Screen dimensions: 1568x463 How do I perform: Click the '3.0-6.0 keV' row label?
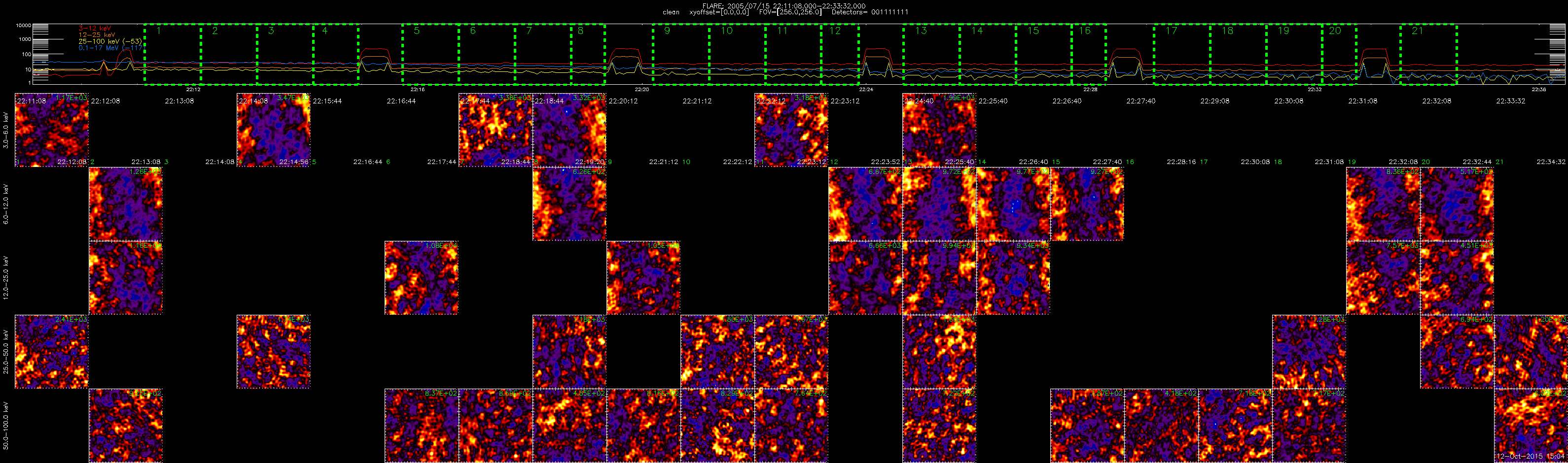6,130
